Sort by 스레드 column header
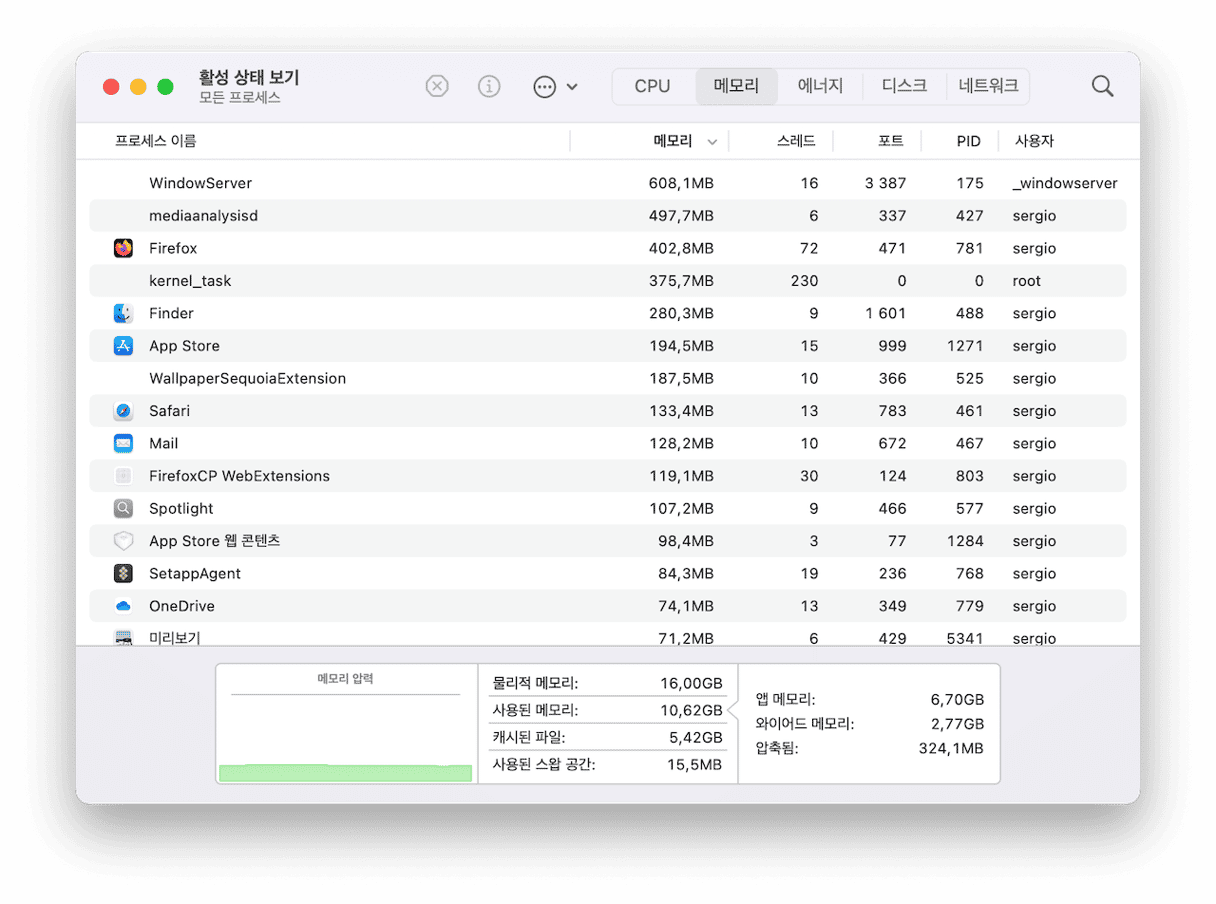 click(x=796, y=141)
